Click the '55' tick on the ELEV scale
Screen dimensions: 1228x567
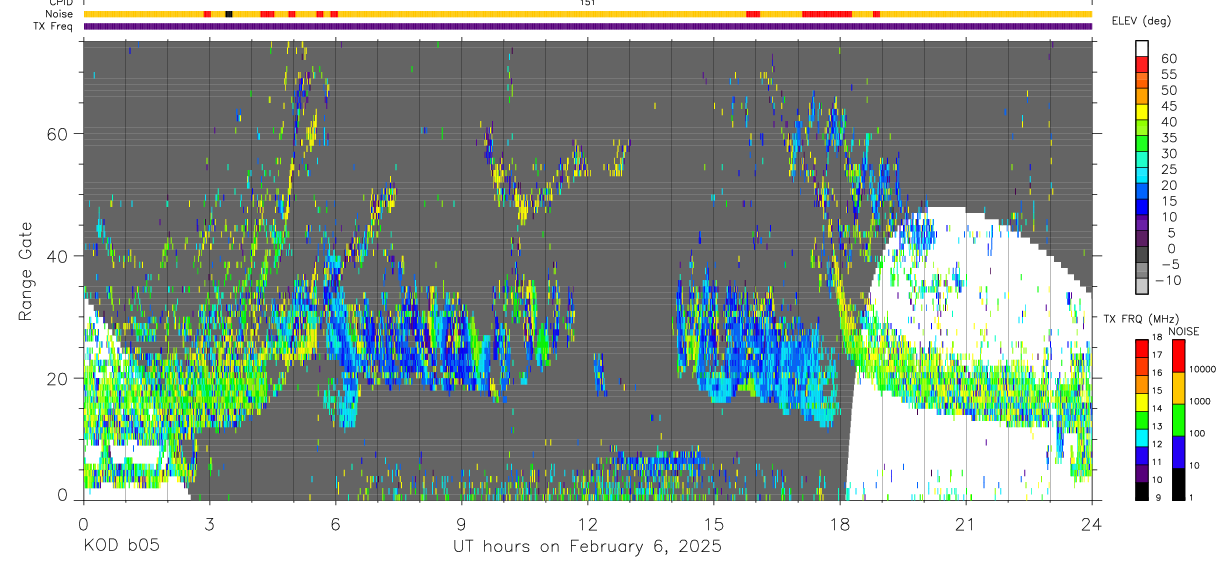[x=1167, y=74]
